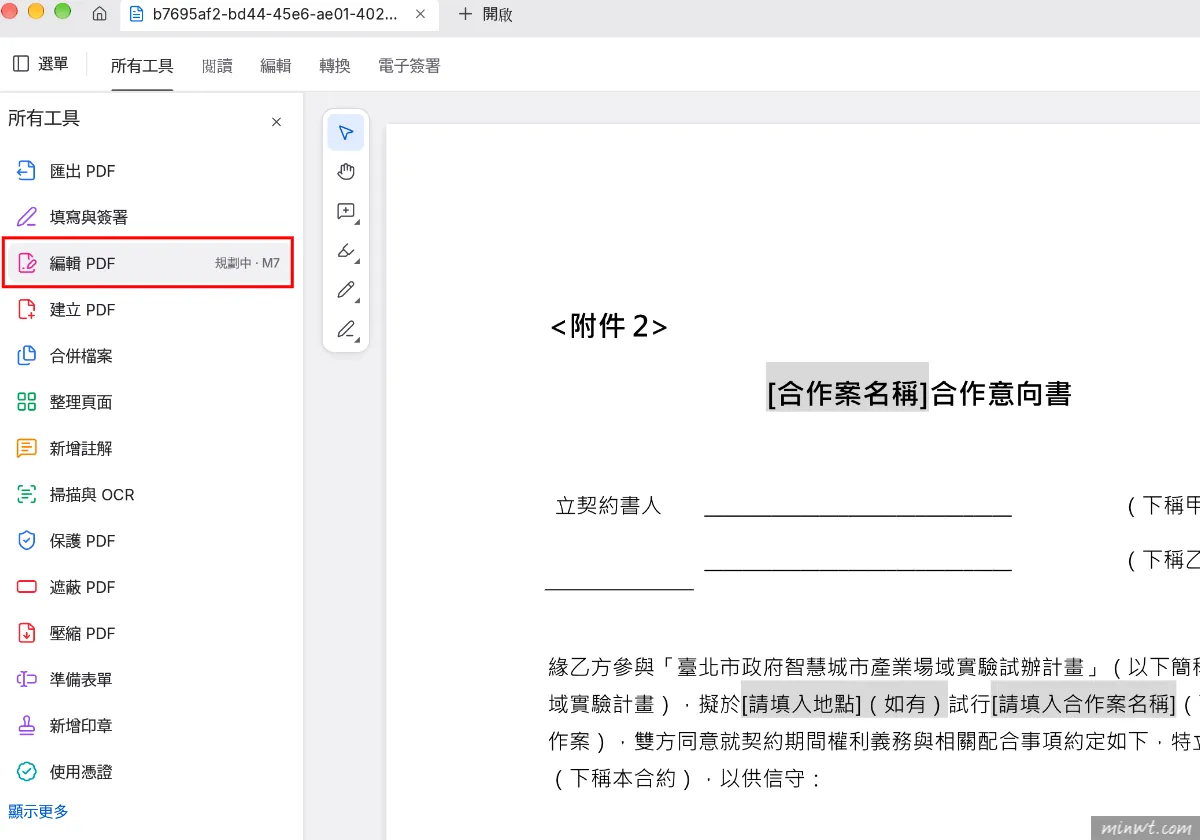
Task: Click the 遮蔽 PDF icon
Action: point(27,587)
